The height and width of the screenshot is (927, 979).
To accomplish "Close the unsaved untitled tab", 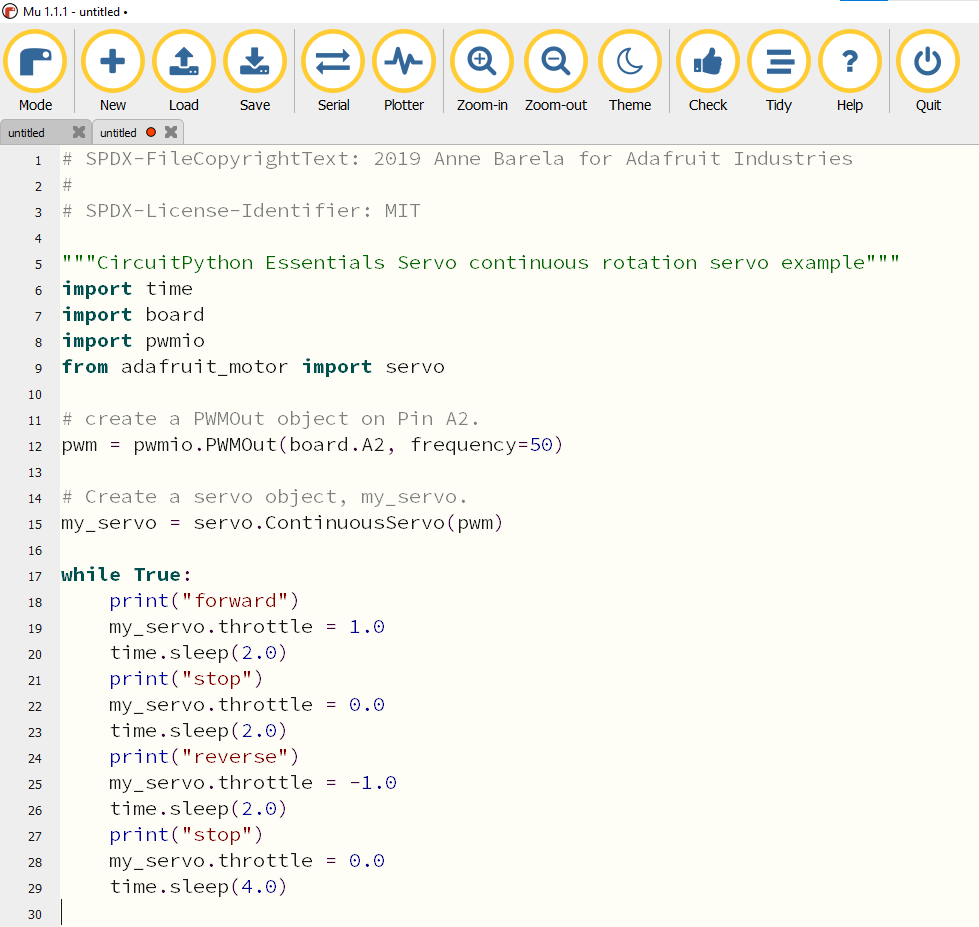I will pyautogui.click(x=171, y=132).
